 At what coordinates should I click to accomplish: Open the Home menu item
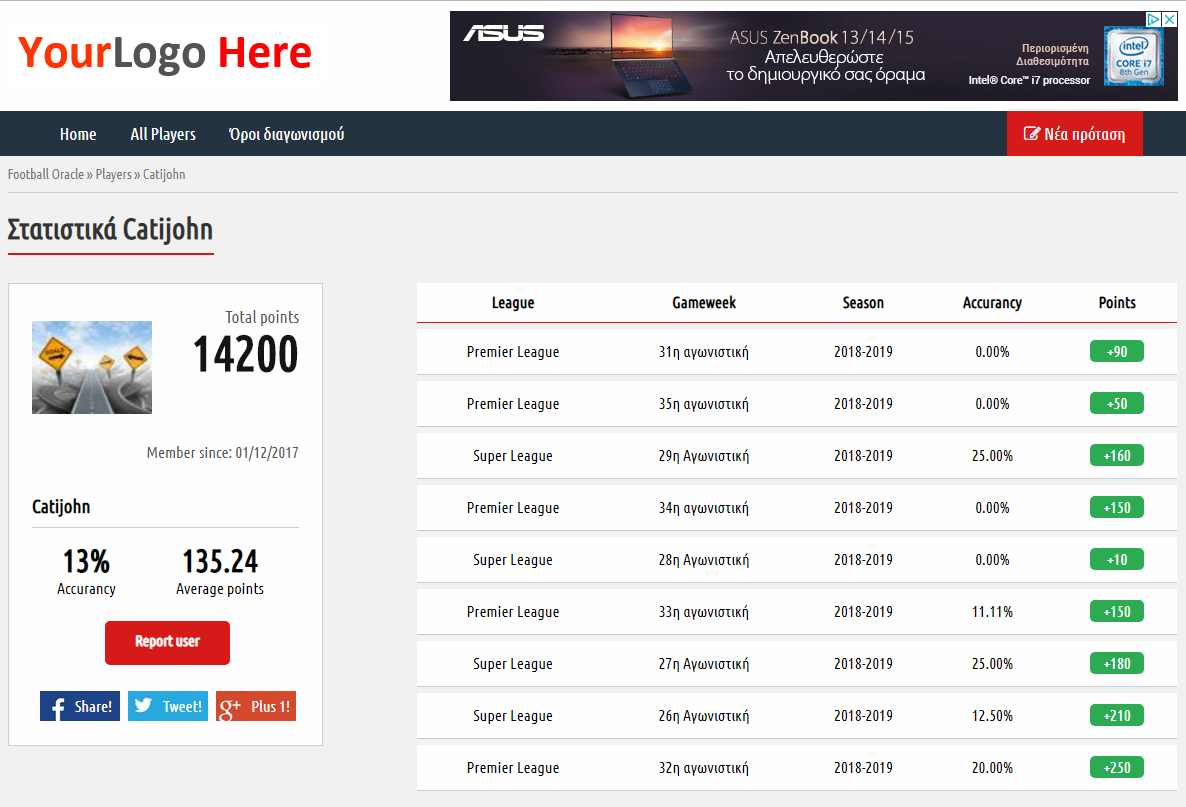coord(78,134)
